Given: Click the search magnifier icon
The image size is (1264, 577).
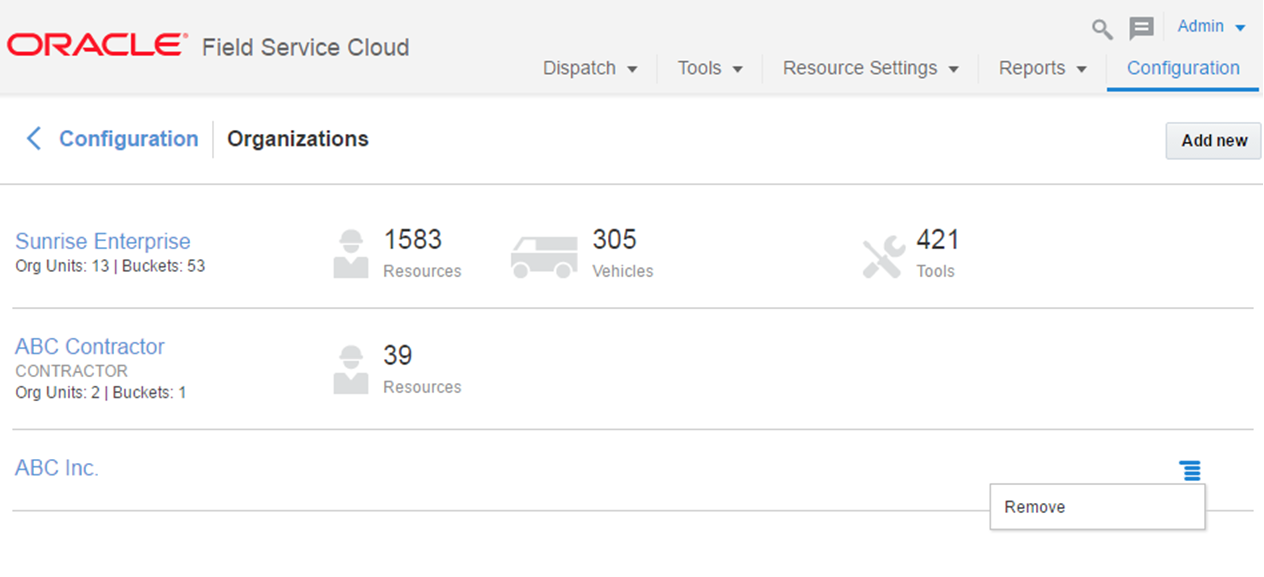Looking at the screenshot, I should (x=1102, y=29).
